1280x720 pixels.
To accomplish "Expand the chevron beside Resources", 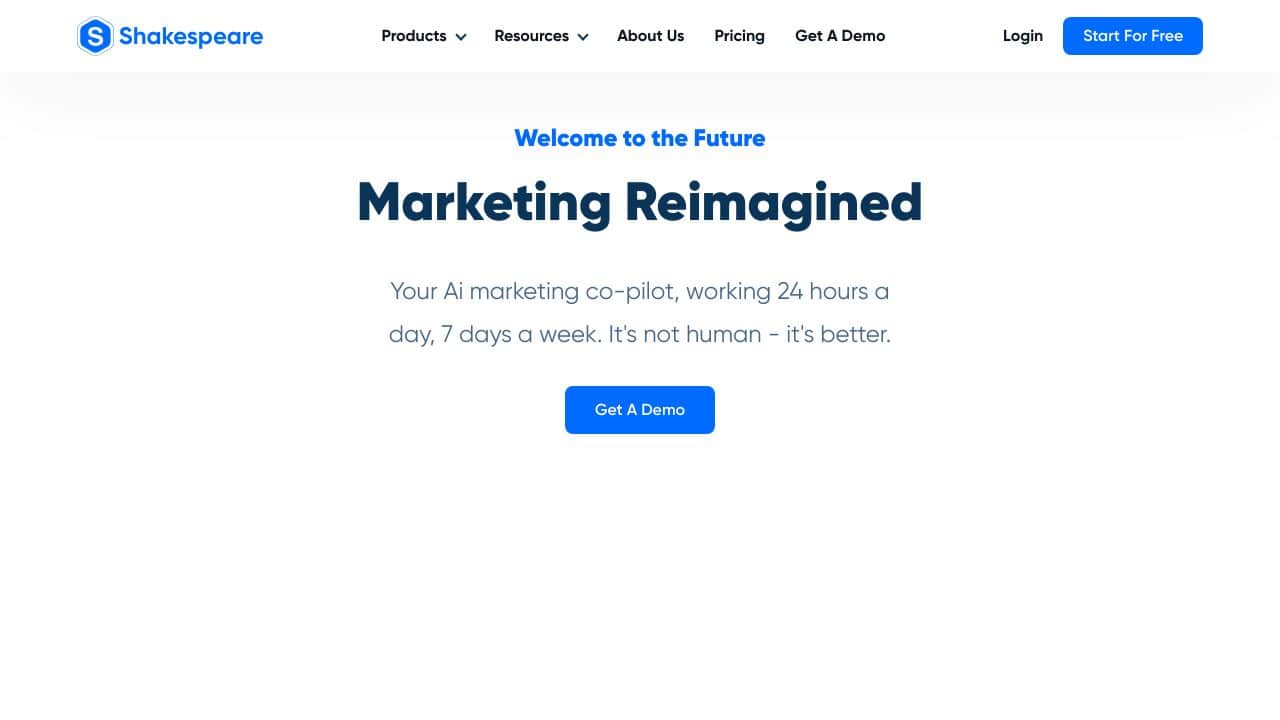I will point(583,37).
